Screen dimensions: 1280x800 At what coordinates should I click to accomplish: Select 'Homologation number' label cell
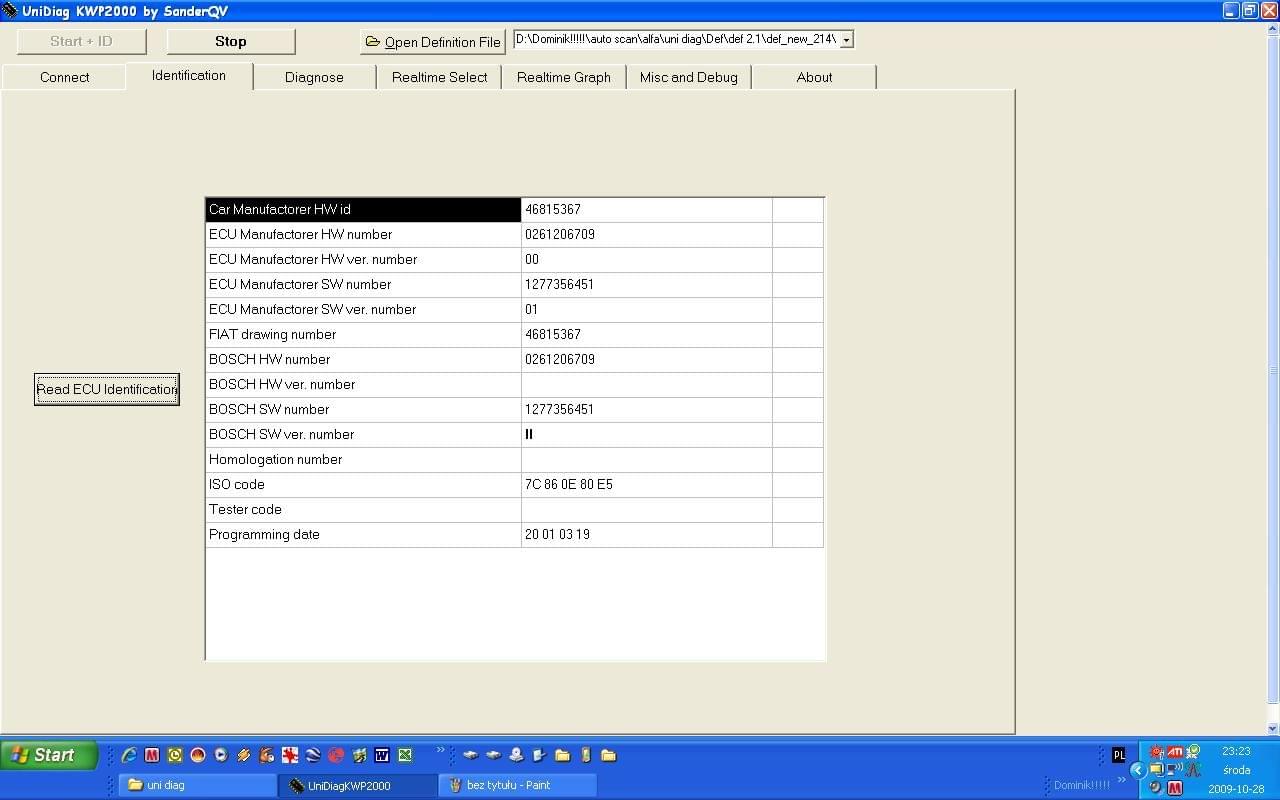tap(363, 460)
